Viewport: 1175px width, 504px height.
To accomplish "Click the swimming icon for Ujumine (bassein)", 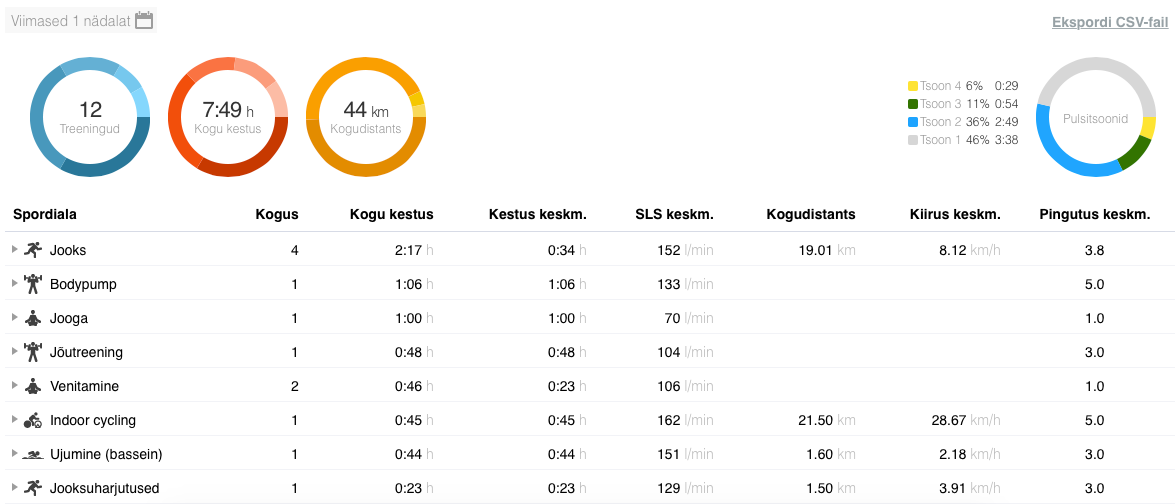I will tap(34, 454).
